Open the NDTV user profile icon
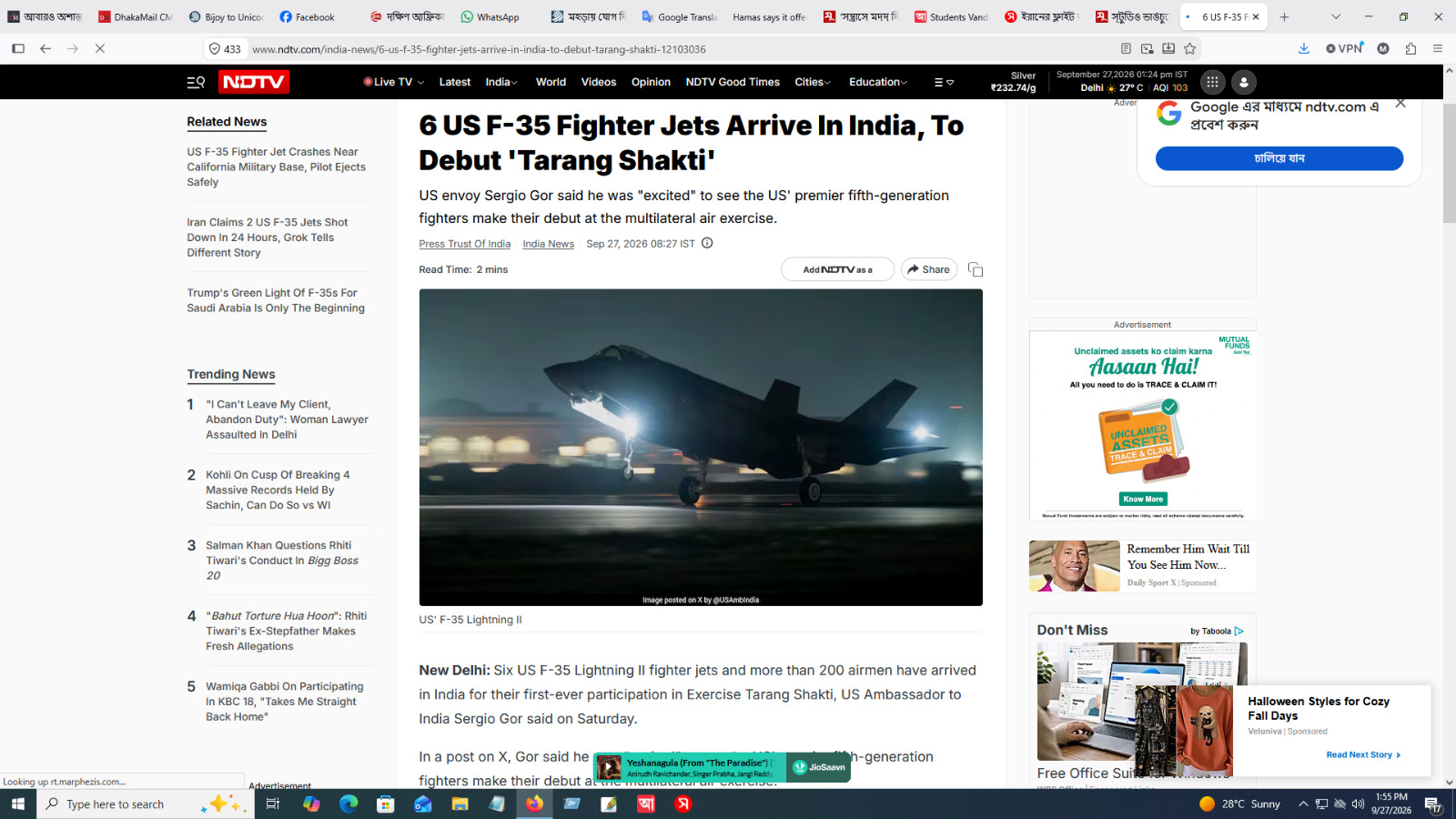 coord(1244,82)
